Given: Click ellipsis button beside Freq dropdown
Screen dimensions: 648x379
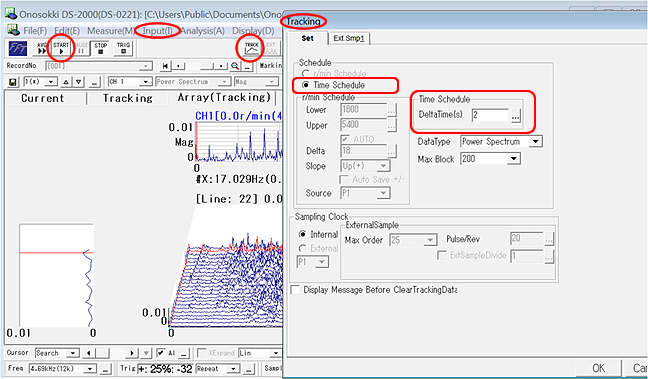Looking at the screenshot, I should tap(106, 369).
